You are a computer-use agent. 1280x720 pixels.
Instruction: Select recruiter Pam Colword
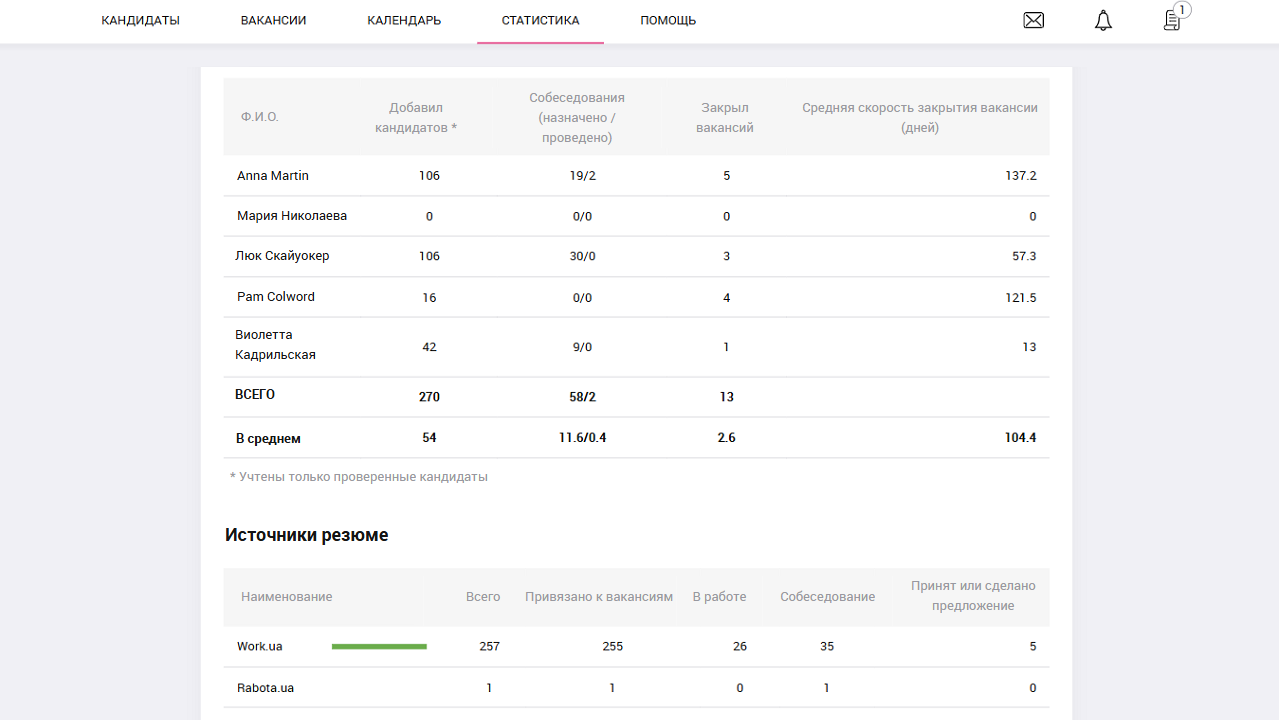[x=276, y=297]
